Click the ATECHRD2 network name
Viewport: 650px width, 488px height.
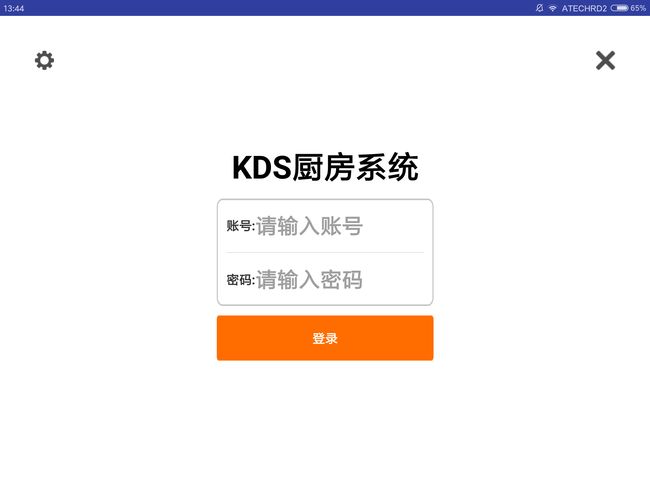tap(584, 8)
